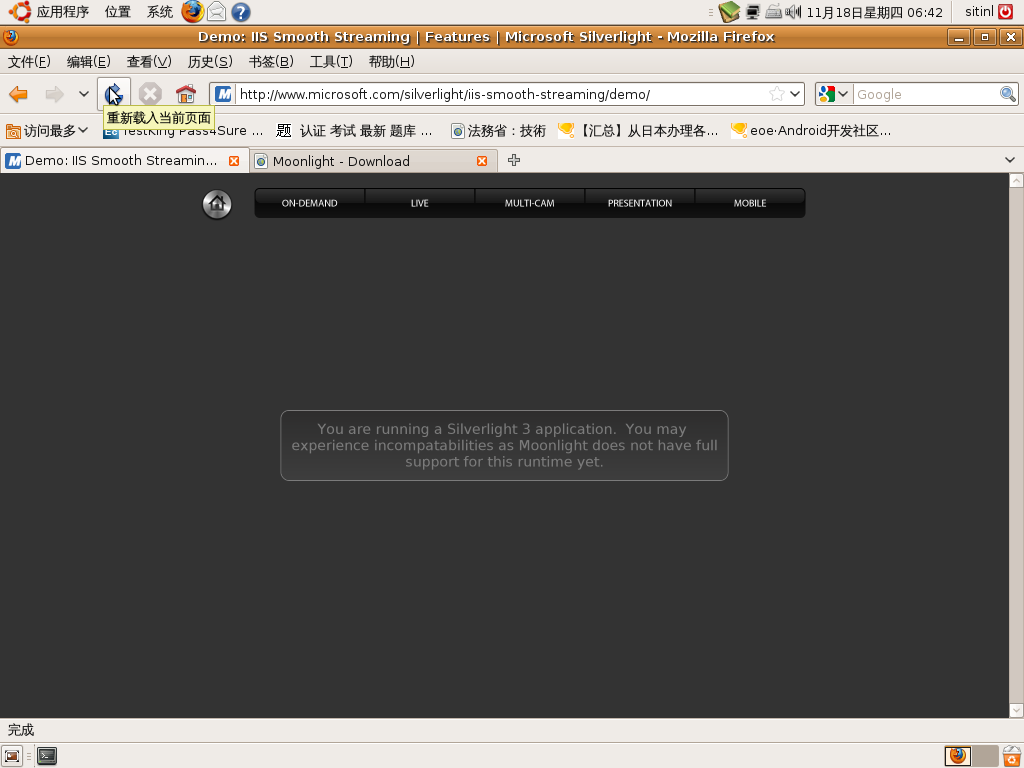Reload the current page
This screenshot has height=768, width=1024.
coord(114,94)
